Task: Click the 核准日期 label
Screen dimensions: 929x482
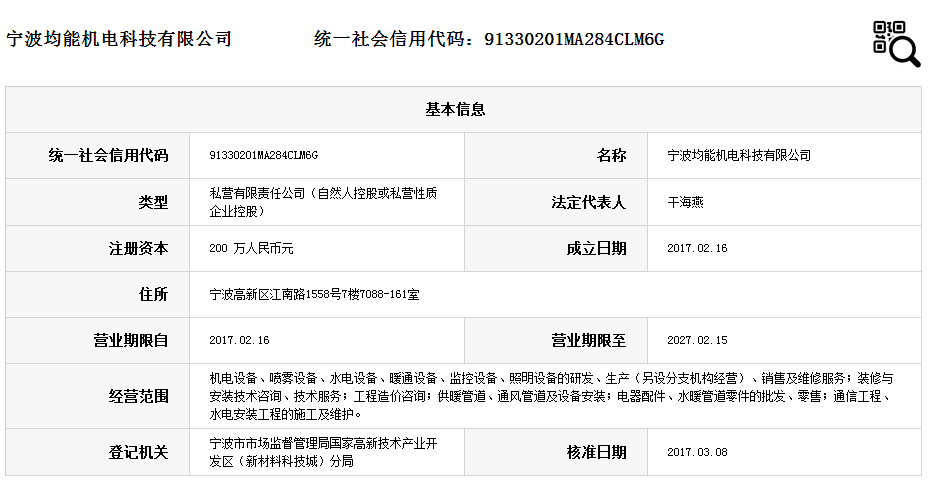Action: [x=597, y=452]
